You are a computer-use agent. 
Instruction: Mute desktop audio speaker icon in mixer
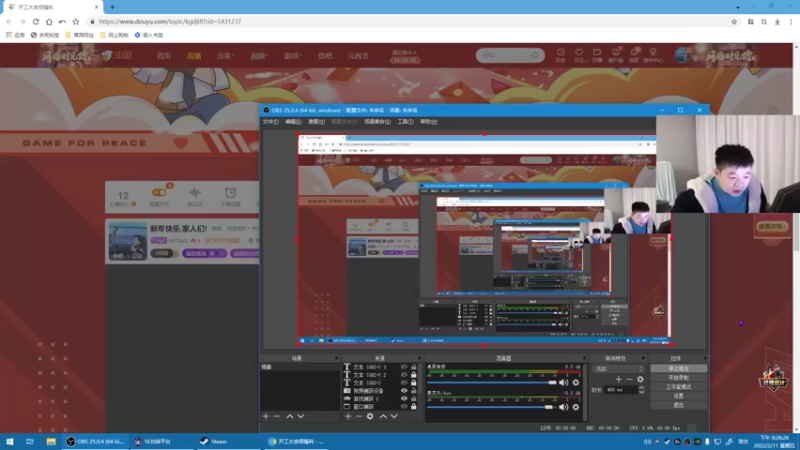click(x=563, y=382)
